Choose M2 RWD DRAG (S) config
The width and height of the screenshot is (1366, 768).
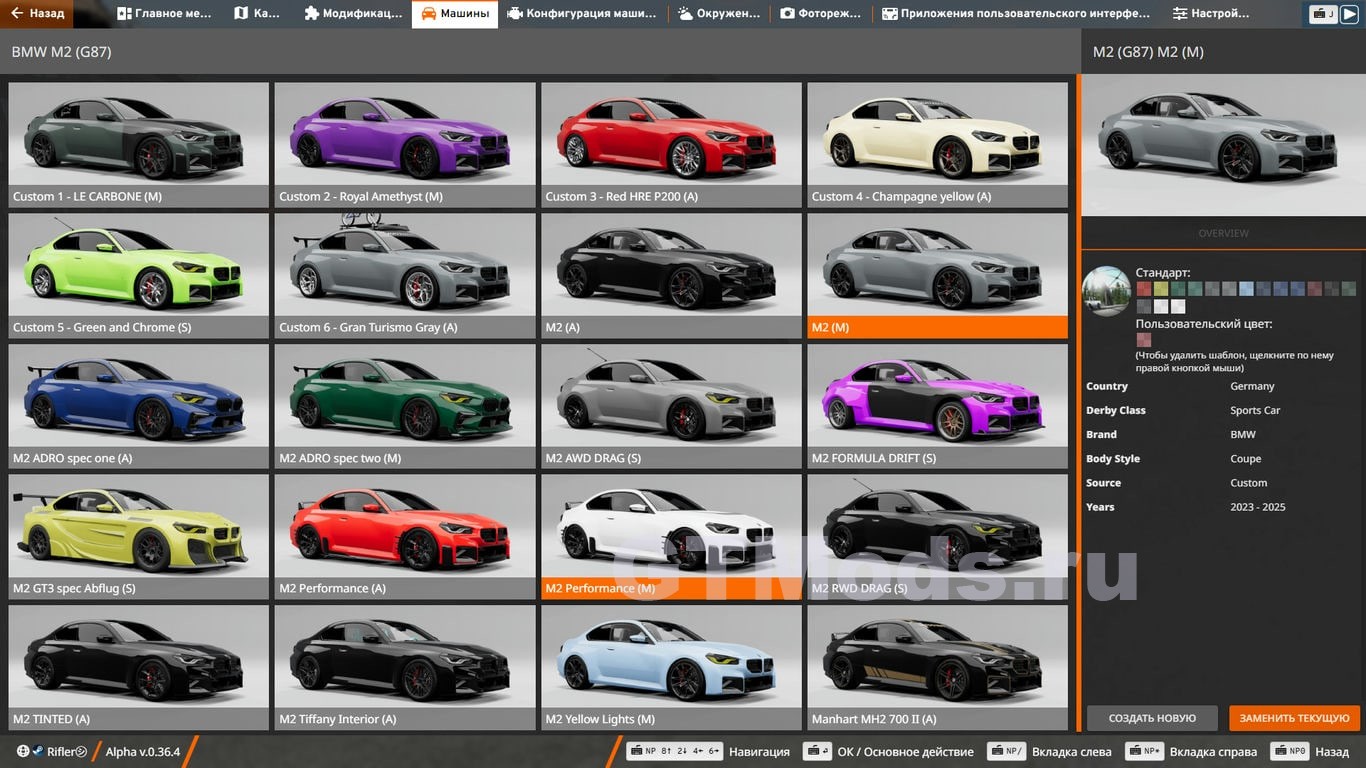pyautogui.click(x=937, y=536)
